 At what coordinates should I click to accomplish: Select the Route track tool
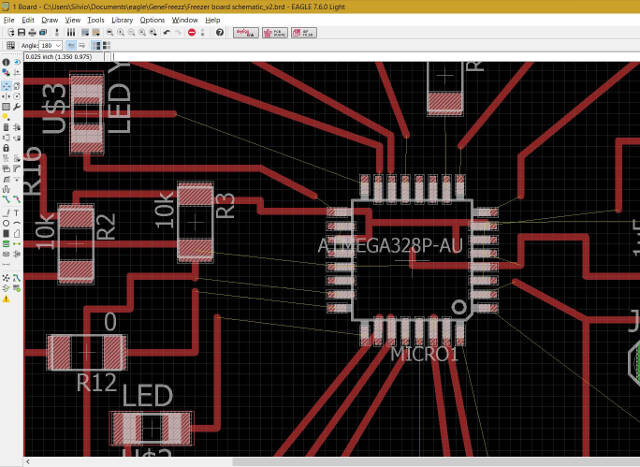[6, 199]
